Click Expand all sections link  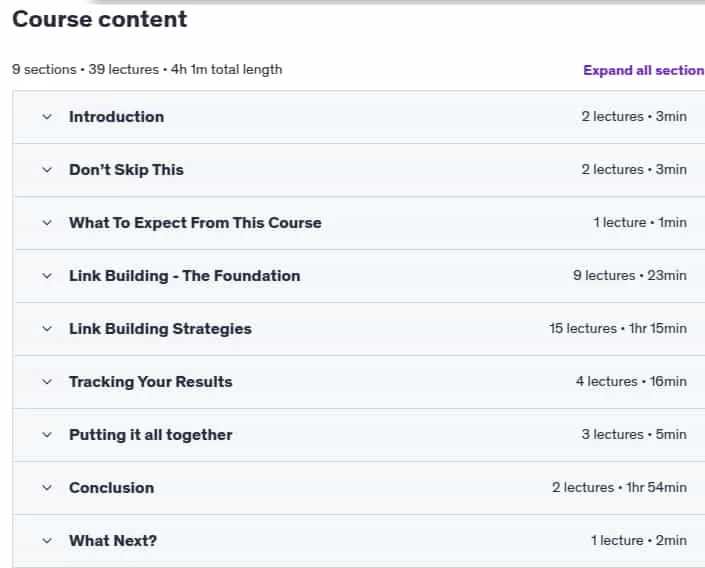644,71
